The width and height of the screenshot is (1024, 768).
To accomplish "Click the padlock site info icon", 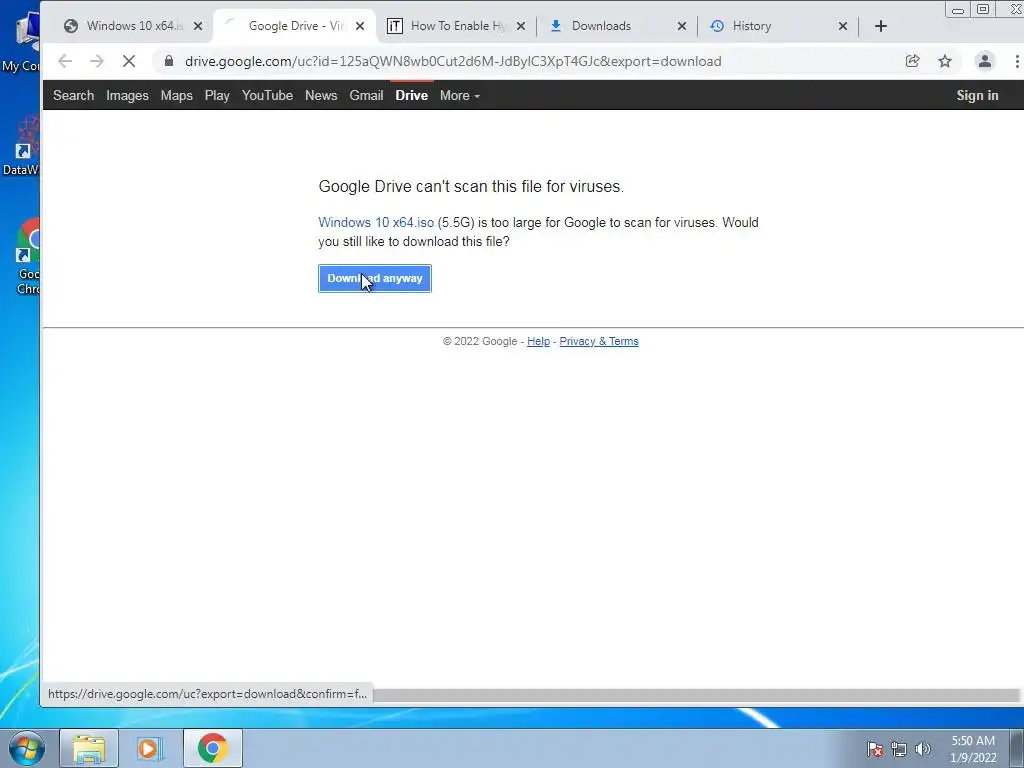I will 169,61.
